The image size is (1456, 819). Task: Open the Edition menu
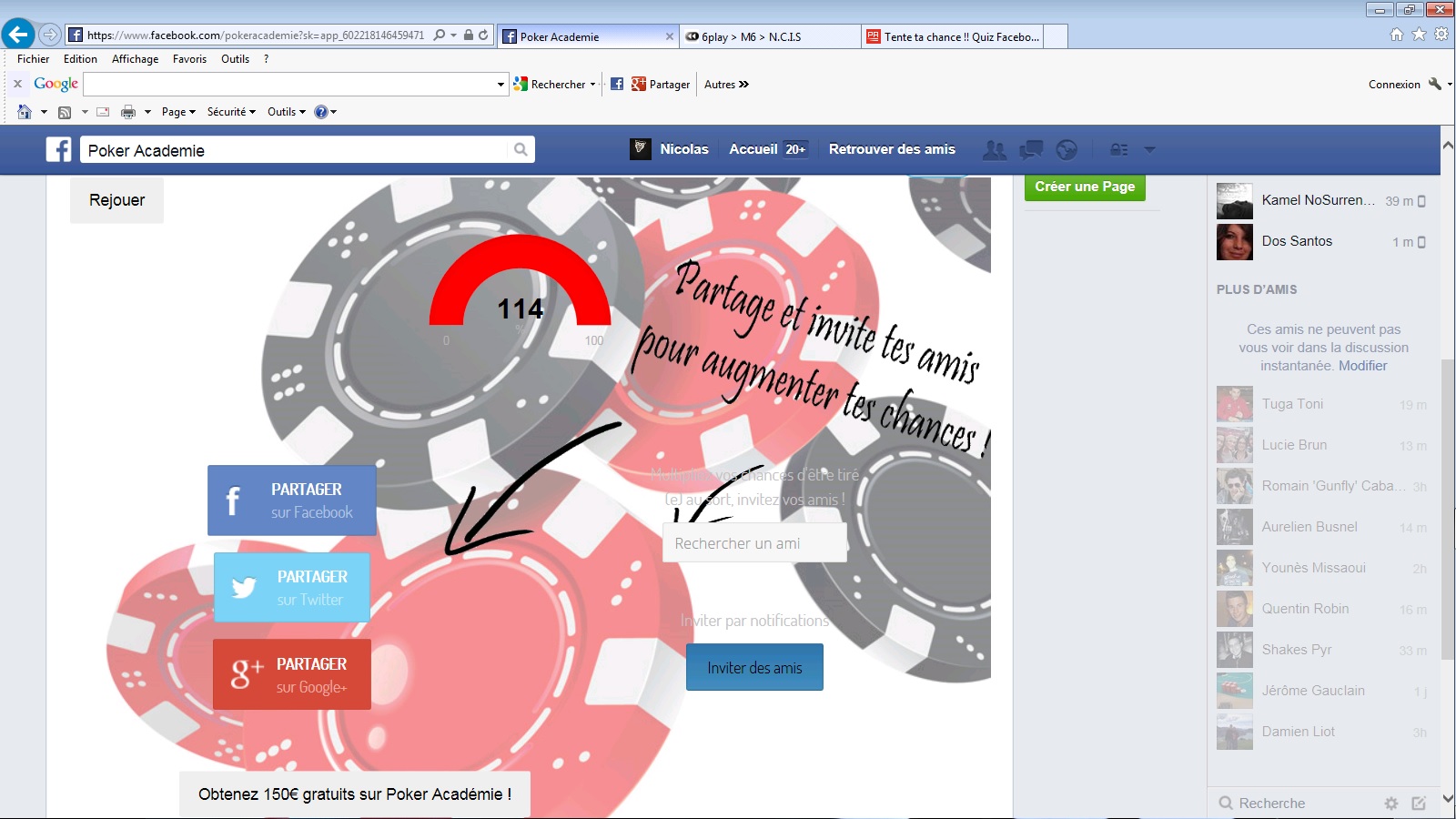coord(80,59)
